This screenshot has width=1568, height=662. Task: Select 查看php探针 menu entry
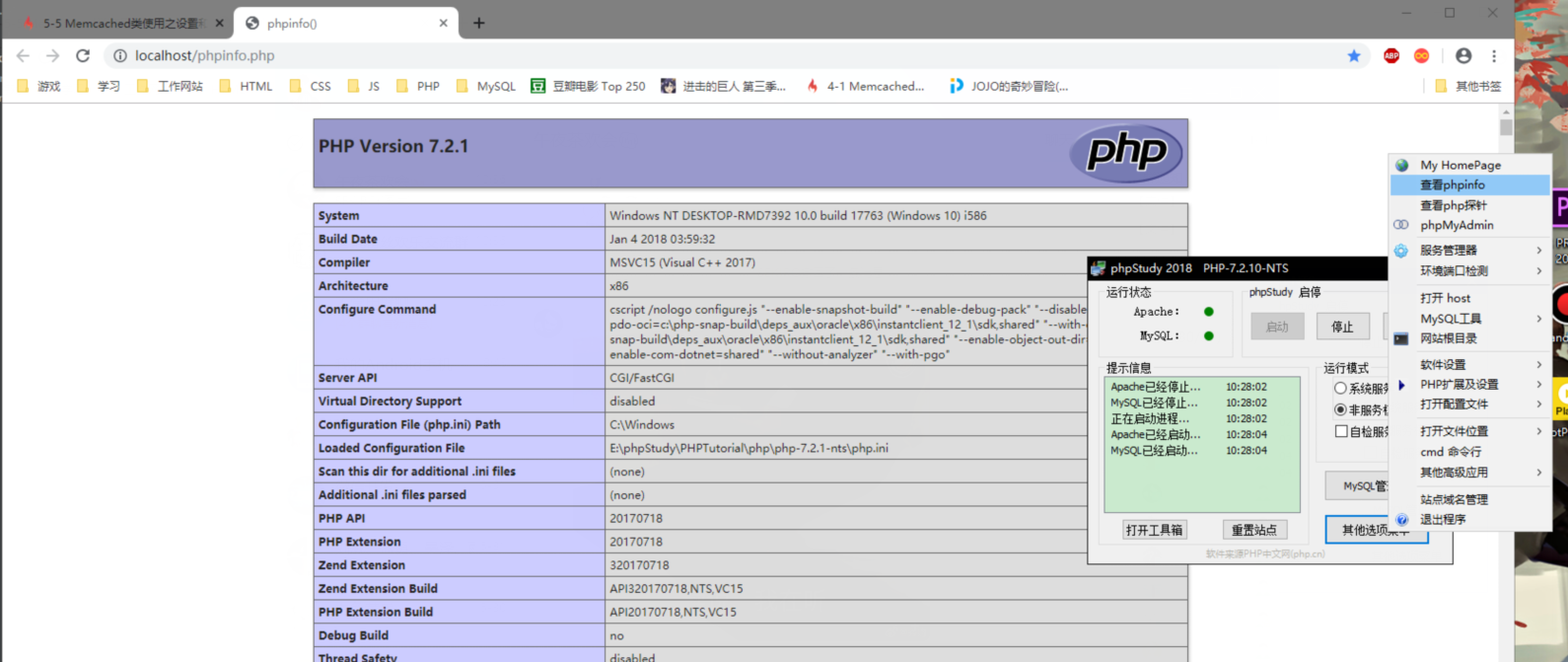point(1468,205)
